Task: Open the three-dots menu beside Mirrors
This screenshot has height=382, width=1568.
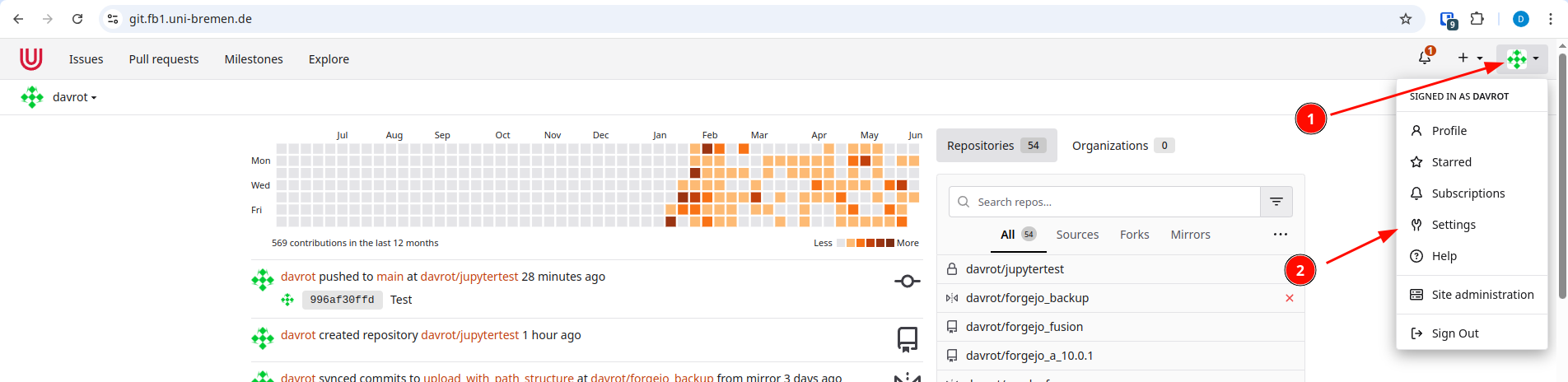Action: tap(1280, 235)
